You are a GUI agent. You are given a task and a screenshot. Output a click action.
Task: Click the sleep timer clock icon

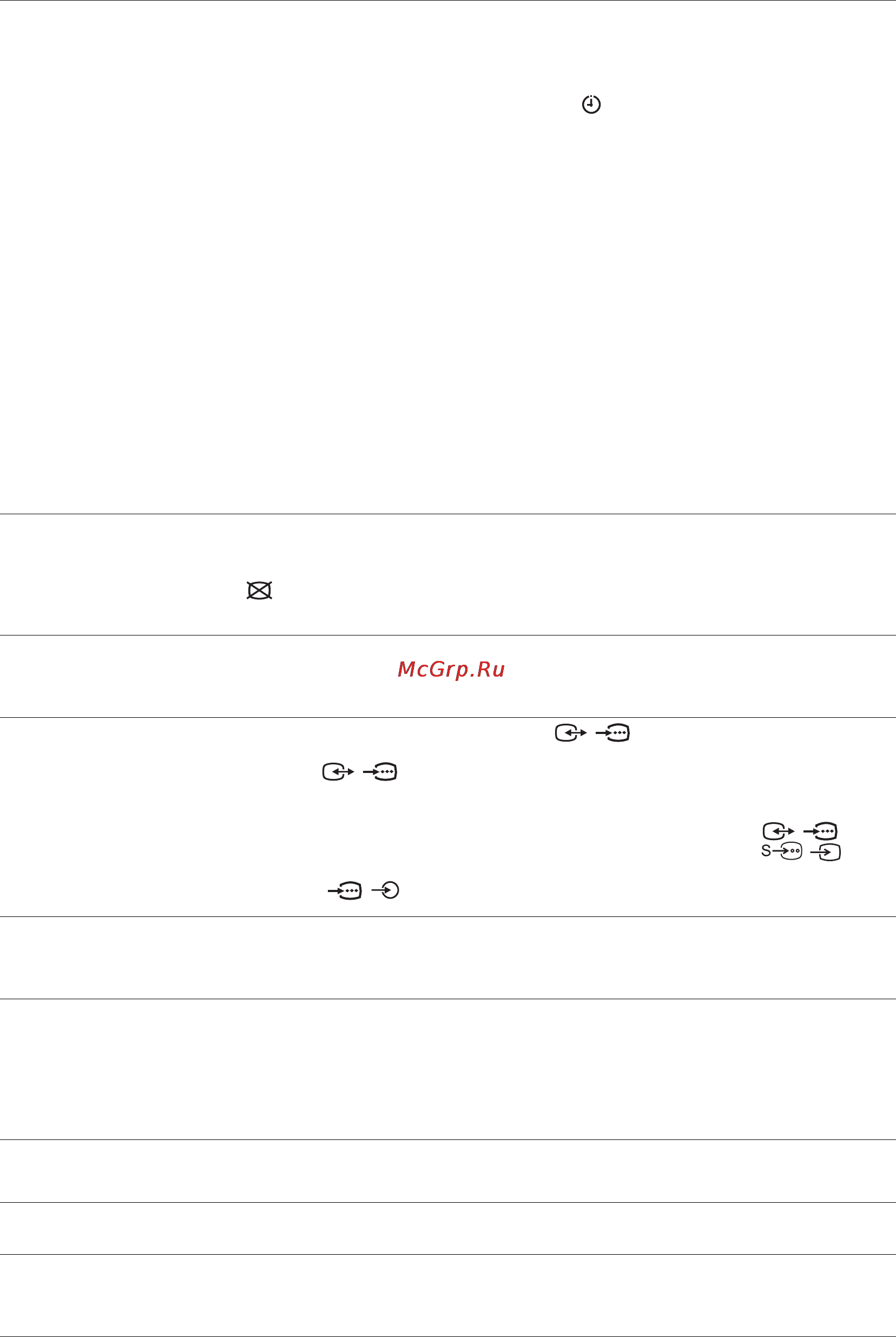click(x=591, y=104)
